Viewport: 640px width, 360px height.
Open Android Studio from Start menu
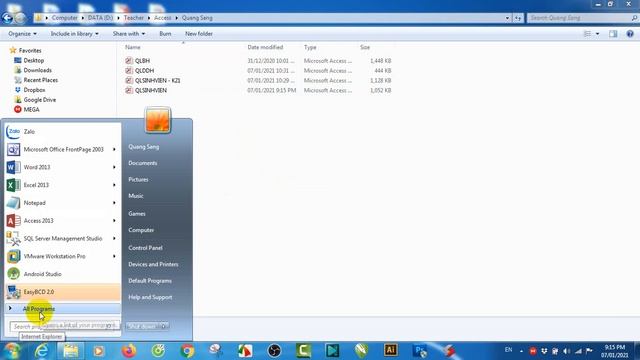tap(62, 274)
